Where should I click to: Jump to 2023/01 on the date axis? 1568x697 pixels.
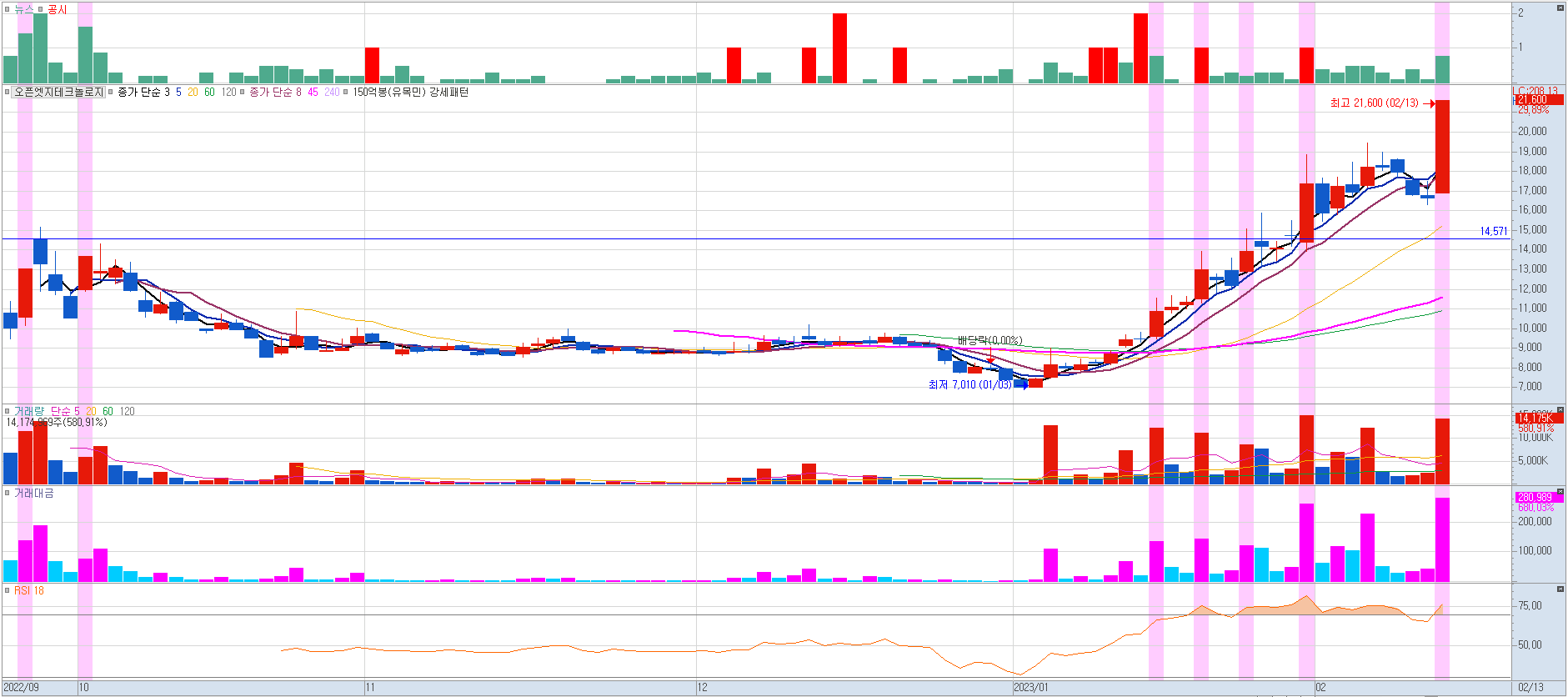pyautogui.click(x=1031, y=688)
